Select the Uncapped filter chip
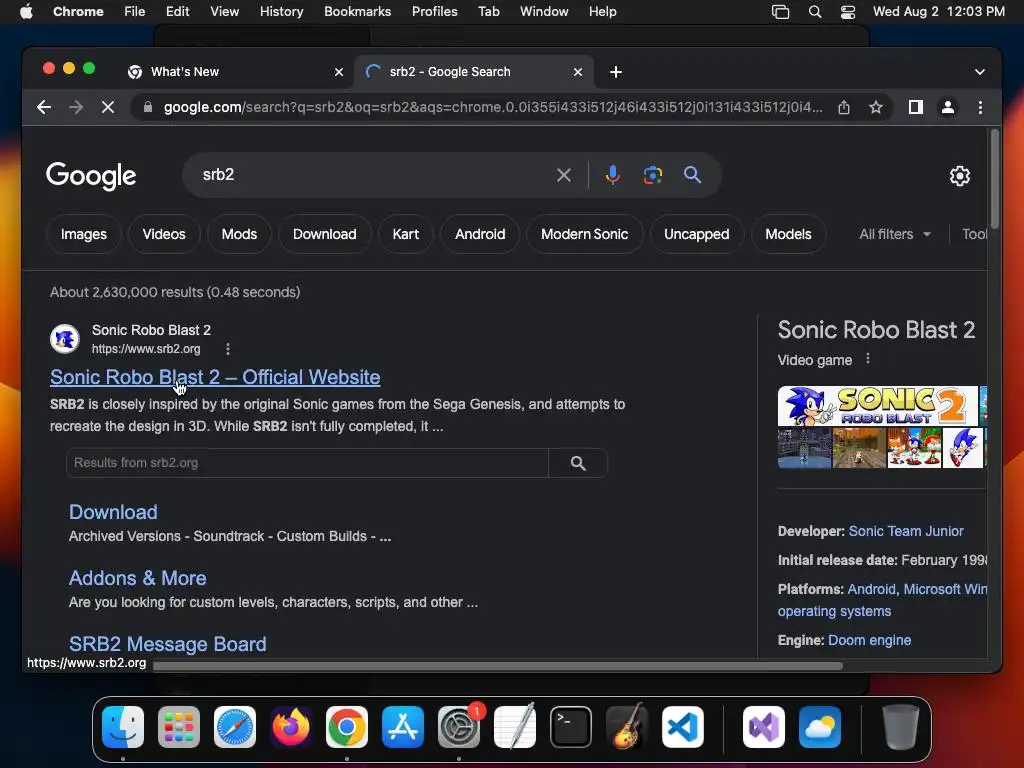 pyautogui.click(x=697, y=234)
